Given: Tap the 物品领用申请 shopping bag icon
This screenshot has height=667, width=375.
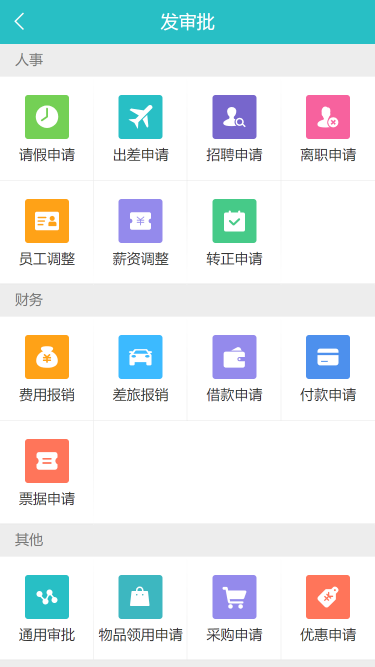Looking at the screenshot, I should tap(140, 597).
